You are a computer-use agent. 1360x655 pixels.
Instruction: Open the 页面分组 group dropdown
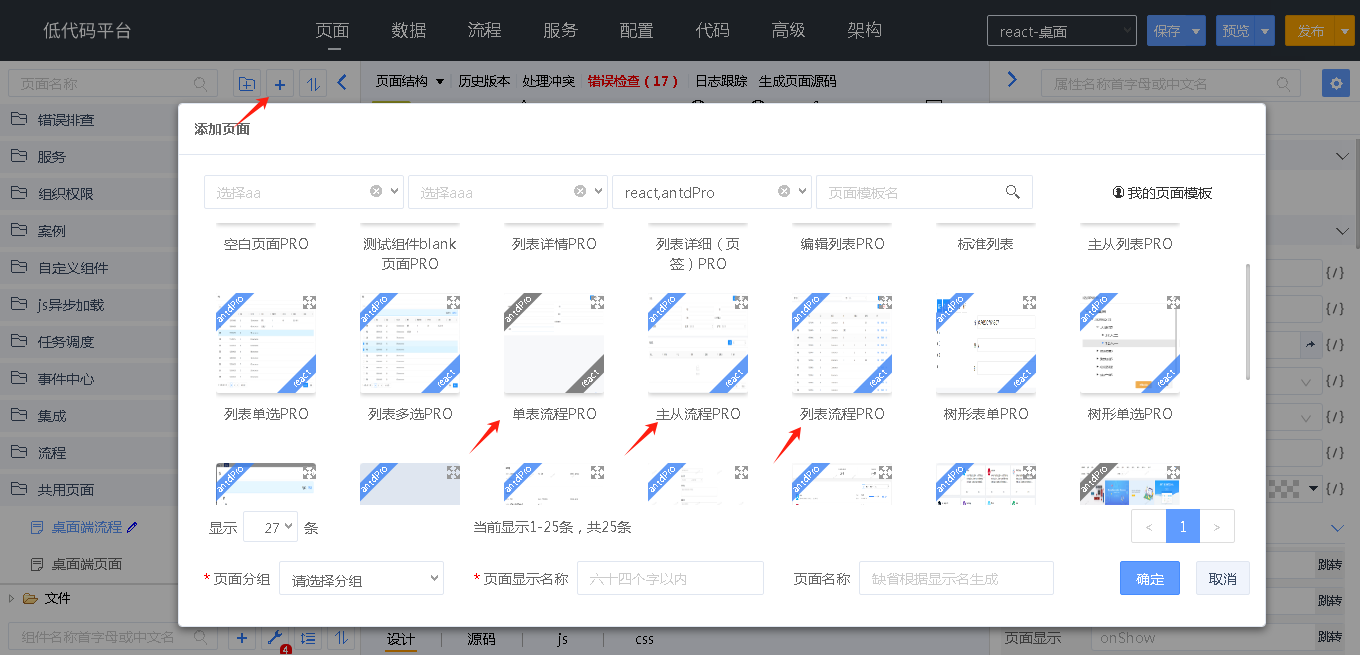tap(361, 578)
